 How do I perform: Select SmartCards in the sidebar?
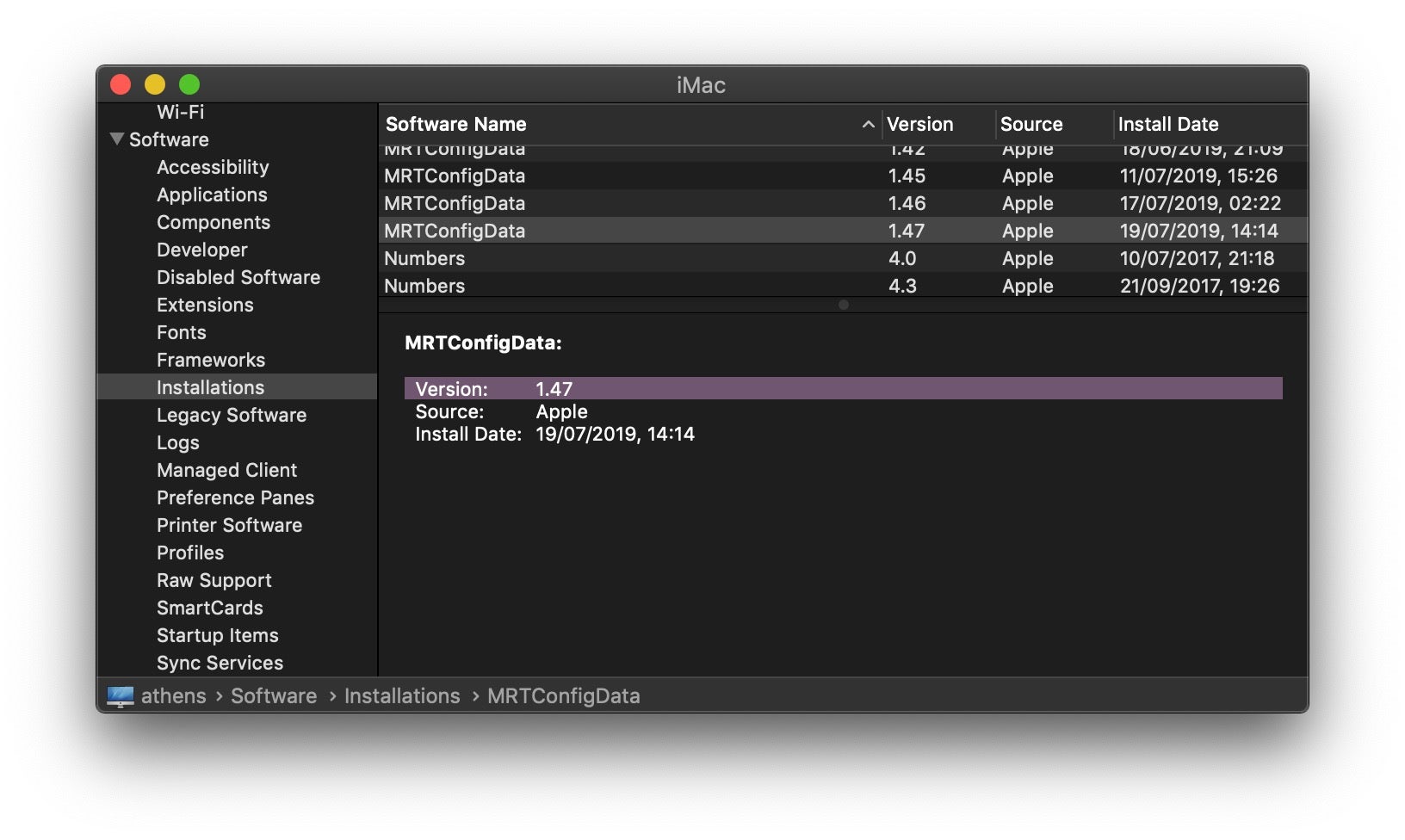pyautogui.click(x=210, y=608)
